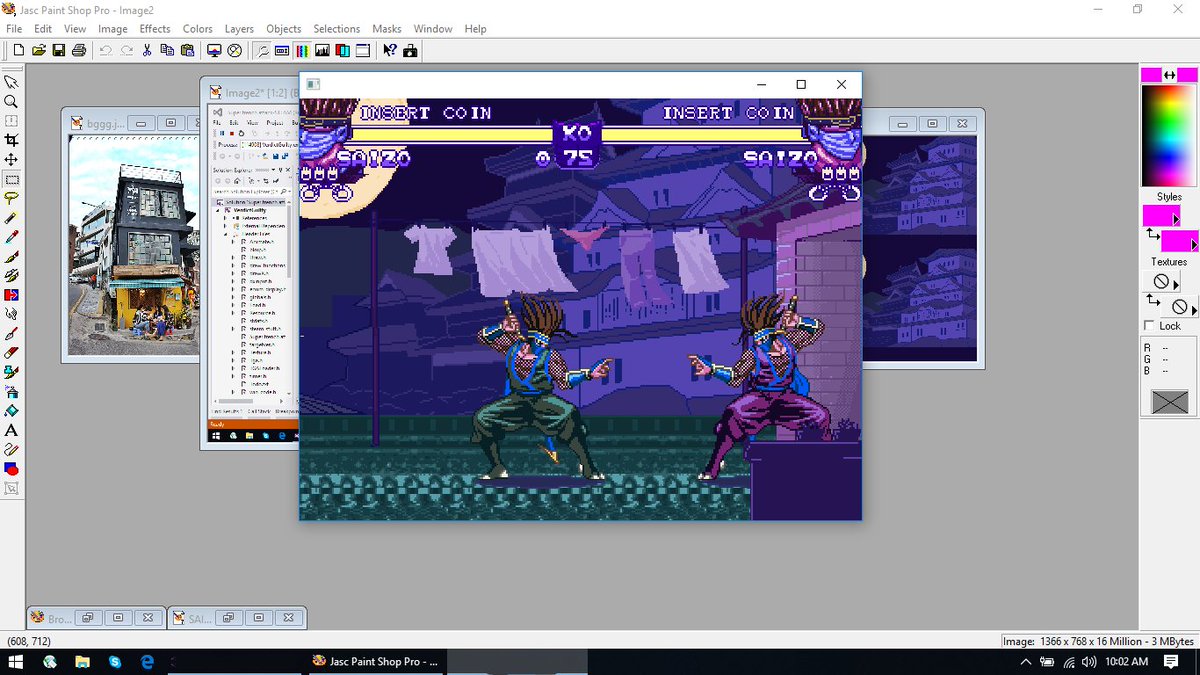Toggle the histogram window toolbar icon

(x=322, y=50)
